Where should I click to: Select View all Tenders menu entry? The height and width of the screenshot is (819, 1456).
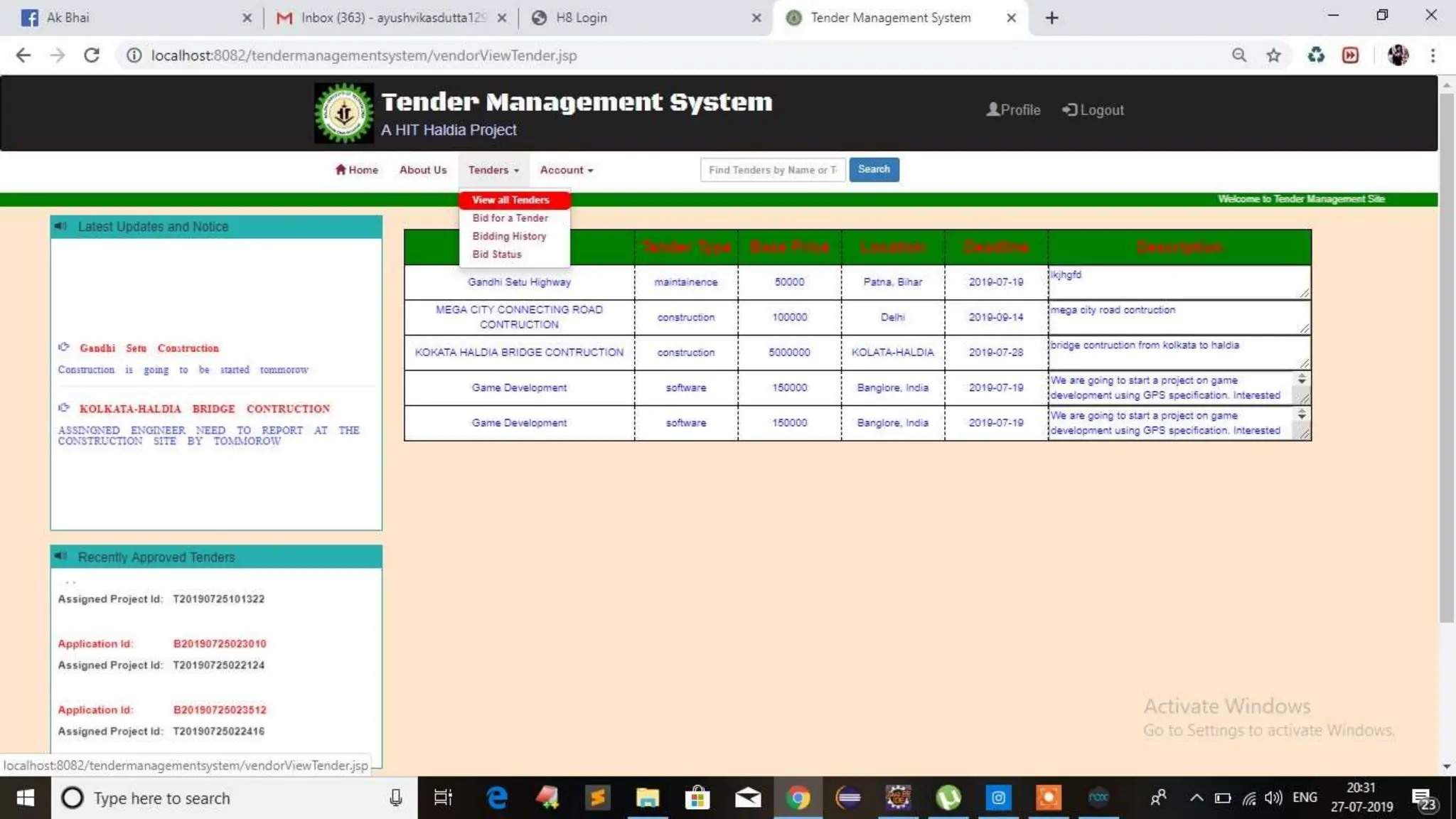tap(510, 200)
